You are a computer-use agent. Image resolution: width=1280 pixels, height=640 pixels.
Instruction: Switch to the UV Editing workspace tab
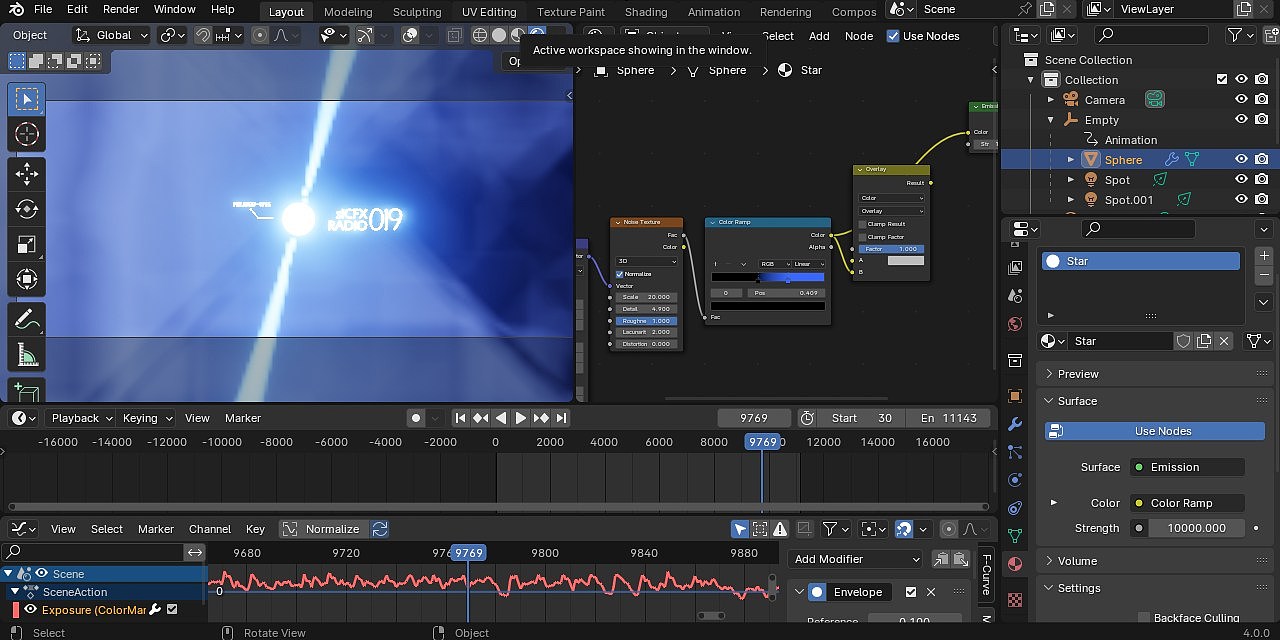[x=489, y=12]
